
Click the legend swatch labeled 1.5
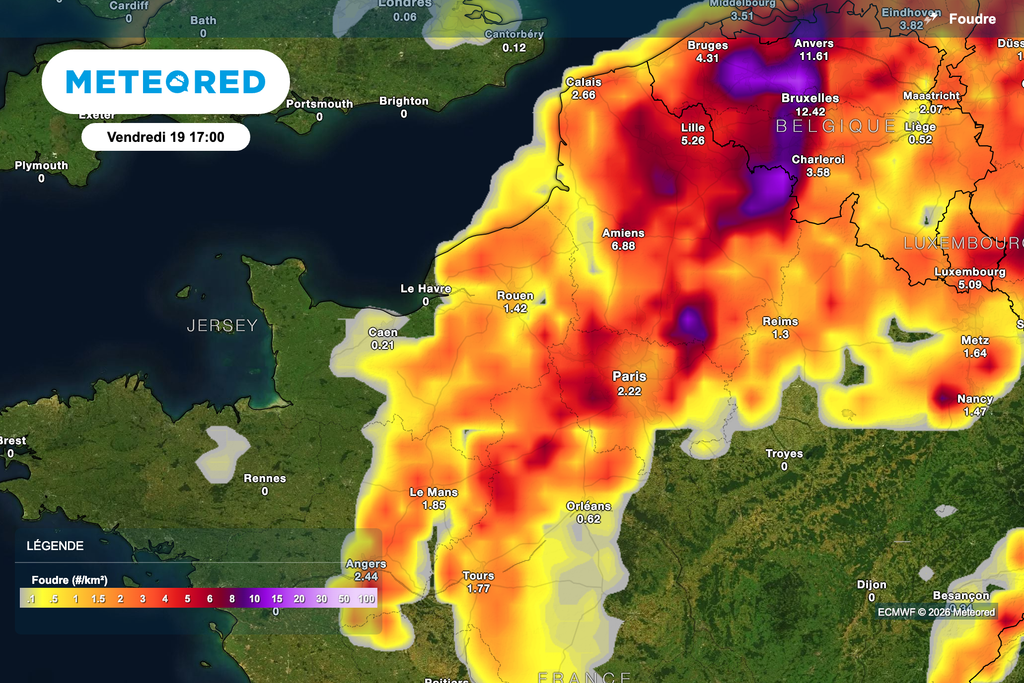(98, 599)
